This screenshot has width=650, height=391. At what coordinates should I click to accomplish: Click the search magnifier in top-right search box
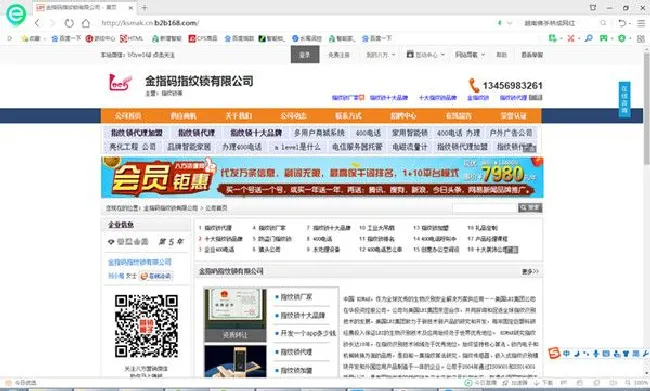[603, 23]
